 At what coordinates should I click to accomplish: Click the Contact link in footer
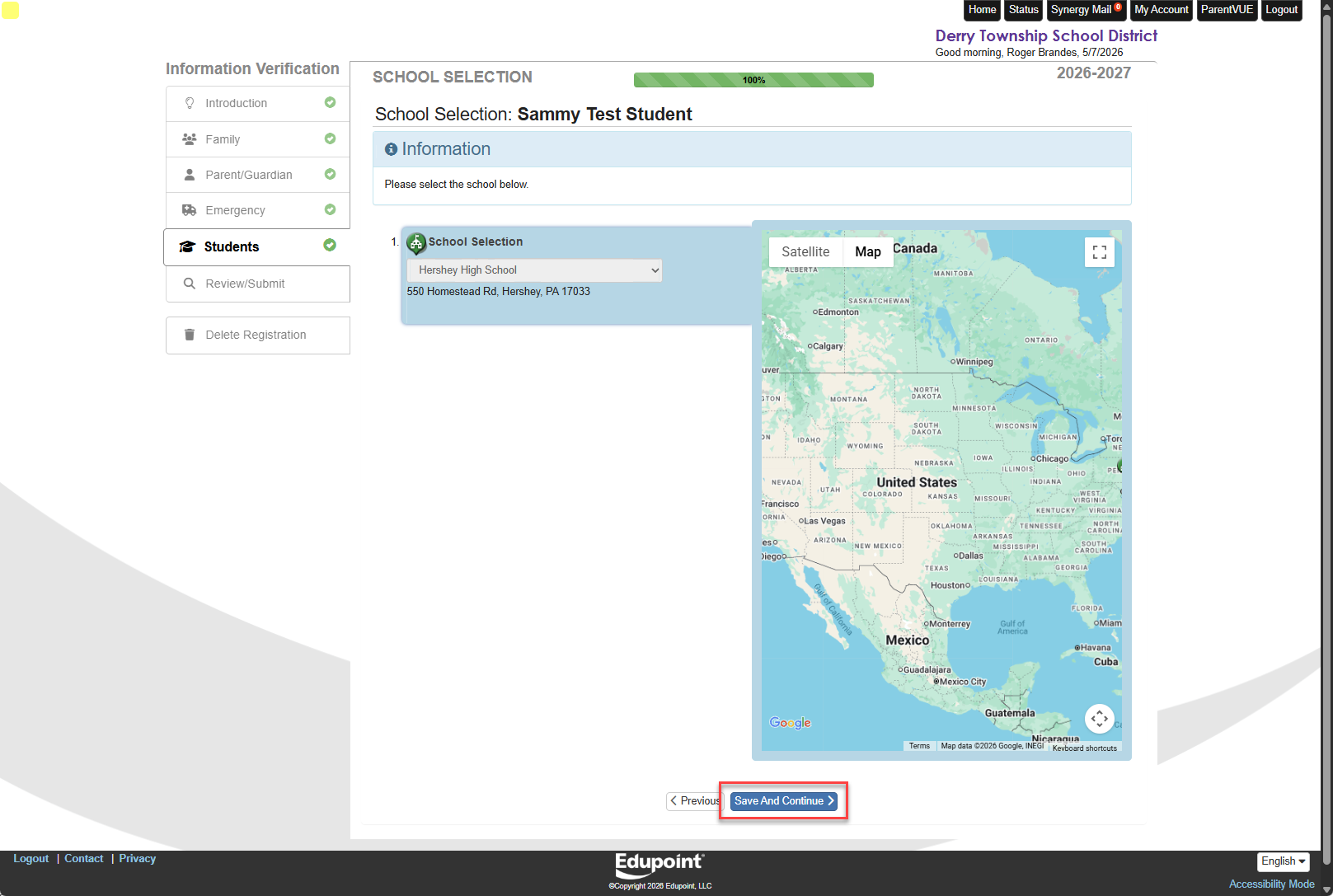(84, 859)
